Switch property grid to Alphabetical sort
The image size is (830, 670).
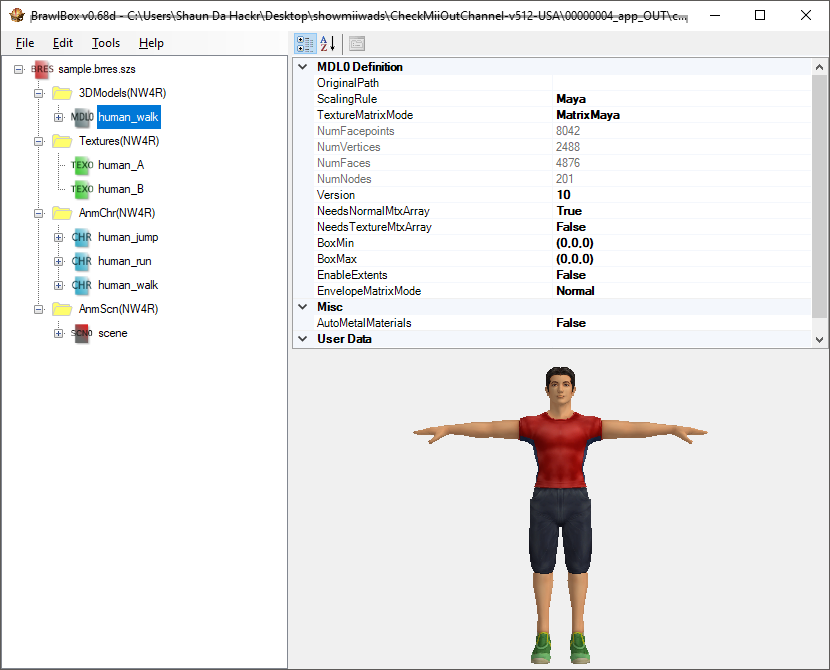pos(328,43)
